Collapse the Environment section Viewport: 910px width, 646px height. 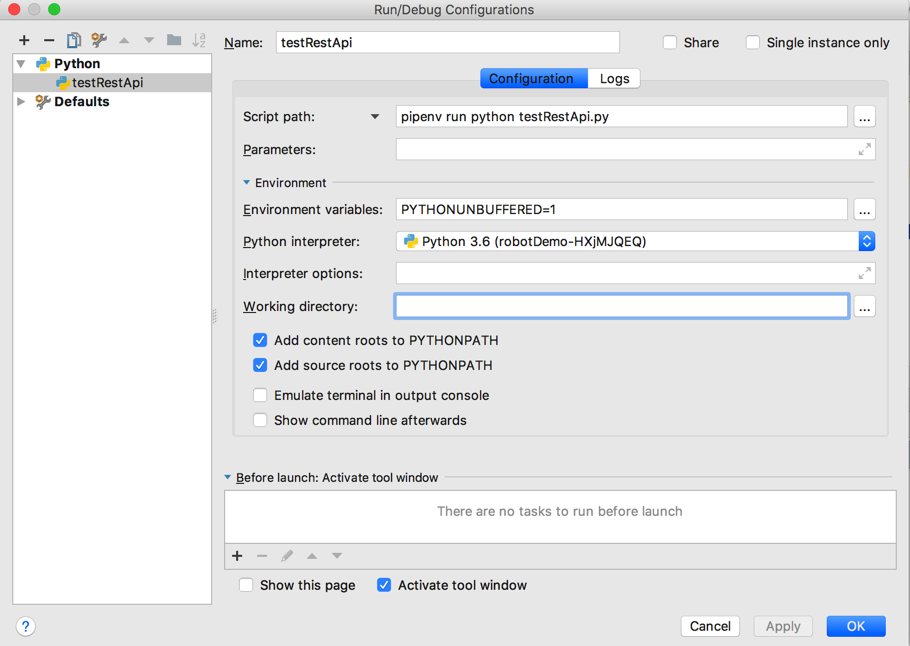(x=247, y=183)
